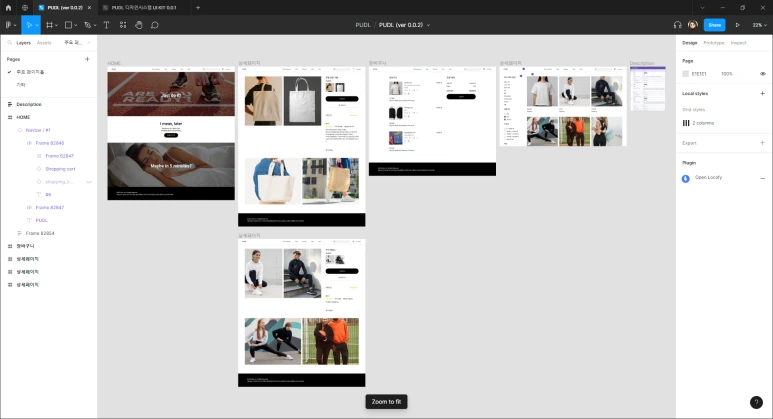
Task: Select the 2 columns grid style
Action: [703, 123]
